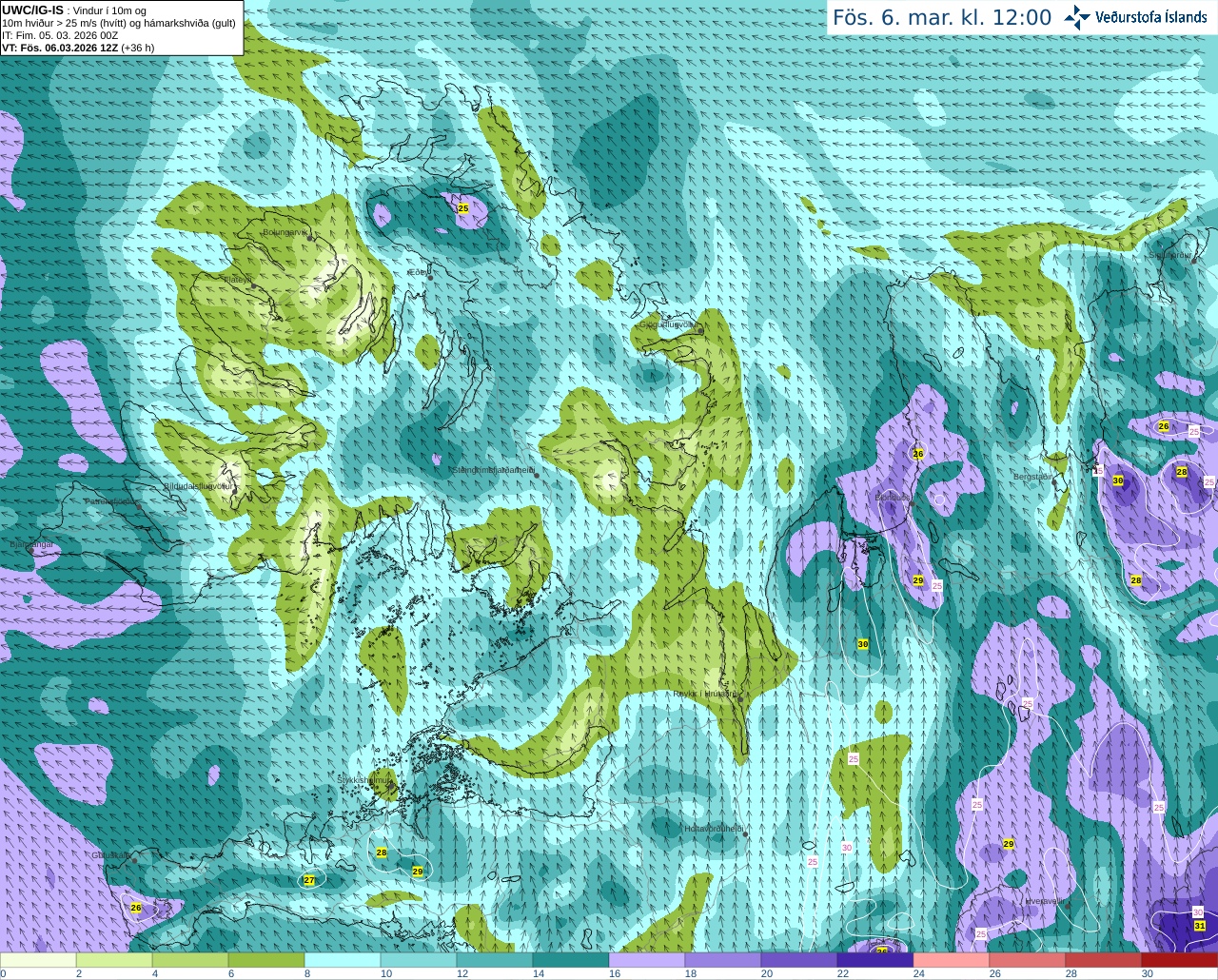Click the 26–28 m/s salmon legend swatch
Image resolution: width=1218 pixels, height=980 pixels.
1028,960
